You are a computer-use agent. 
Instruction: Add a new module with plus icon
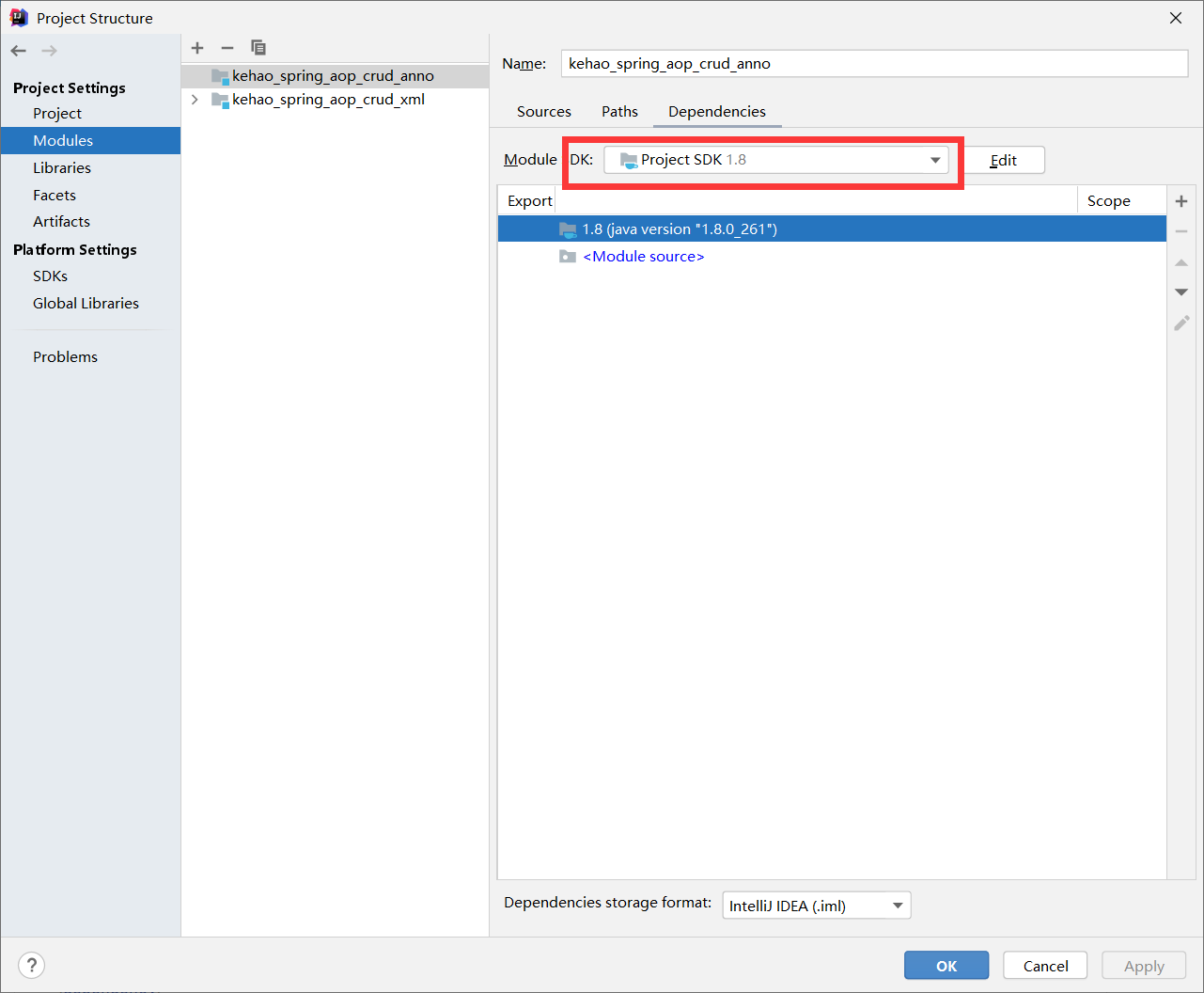tap(197, 48)
